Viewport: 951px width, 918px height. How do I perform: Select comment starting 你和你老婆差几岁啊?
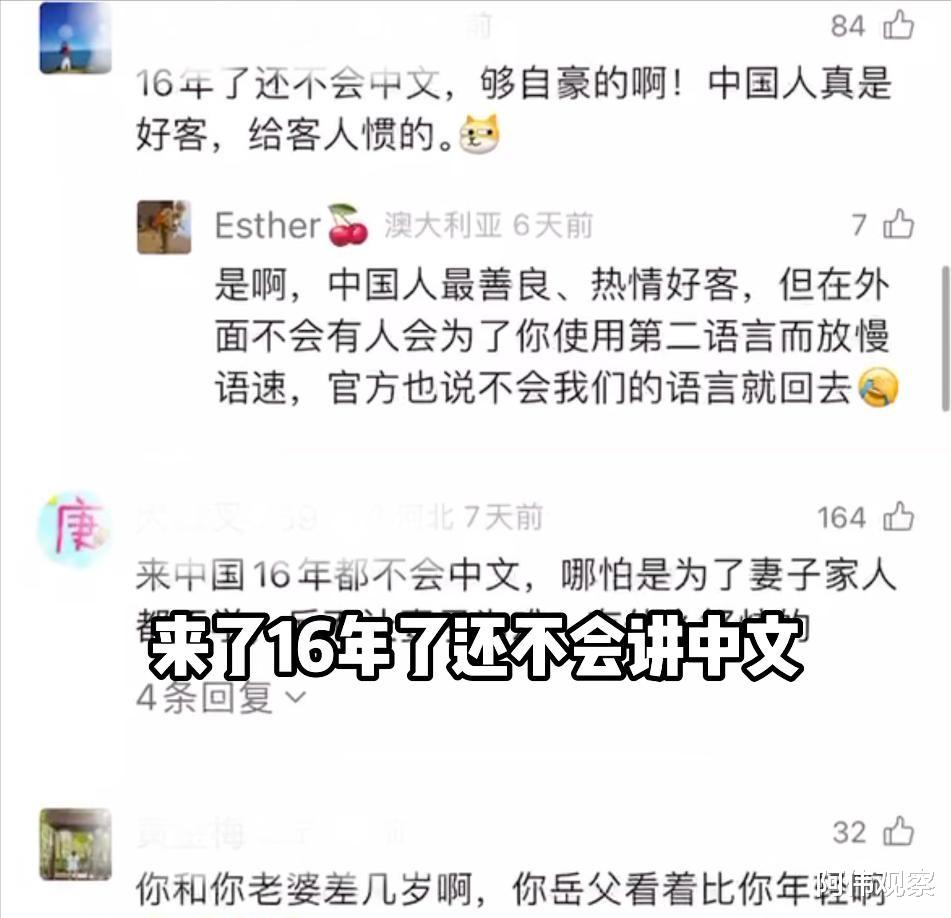click(509, 890)
